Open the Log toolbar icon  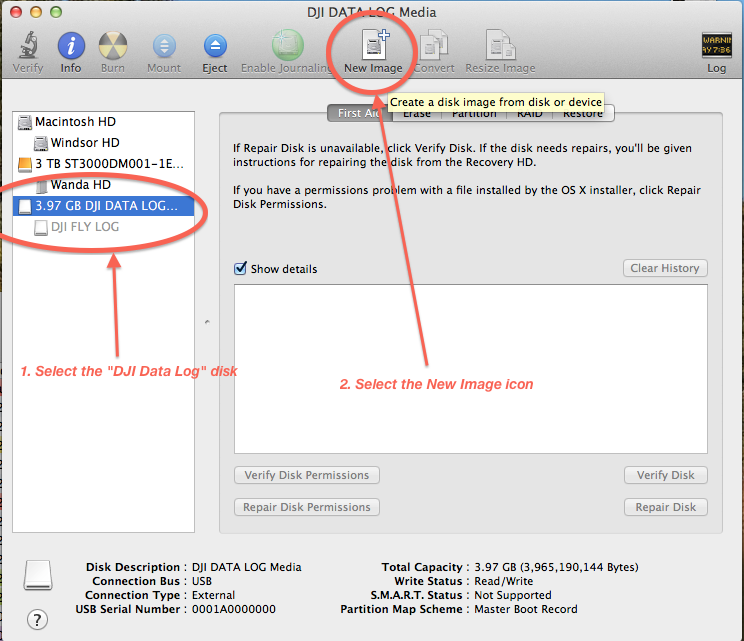click(716, 52)
